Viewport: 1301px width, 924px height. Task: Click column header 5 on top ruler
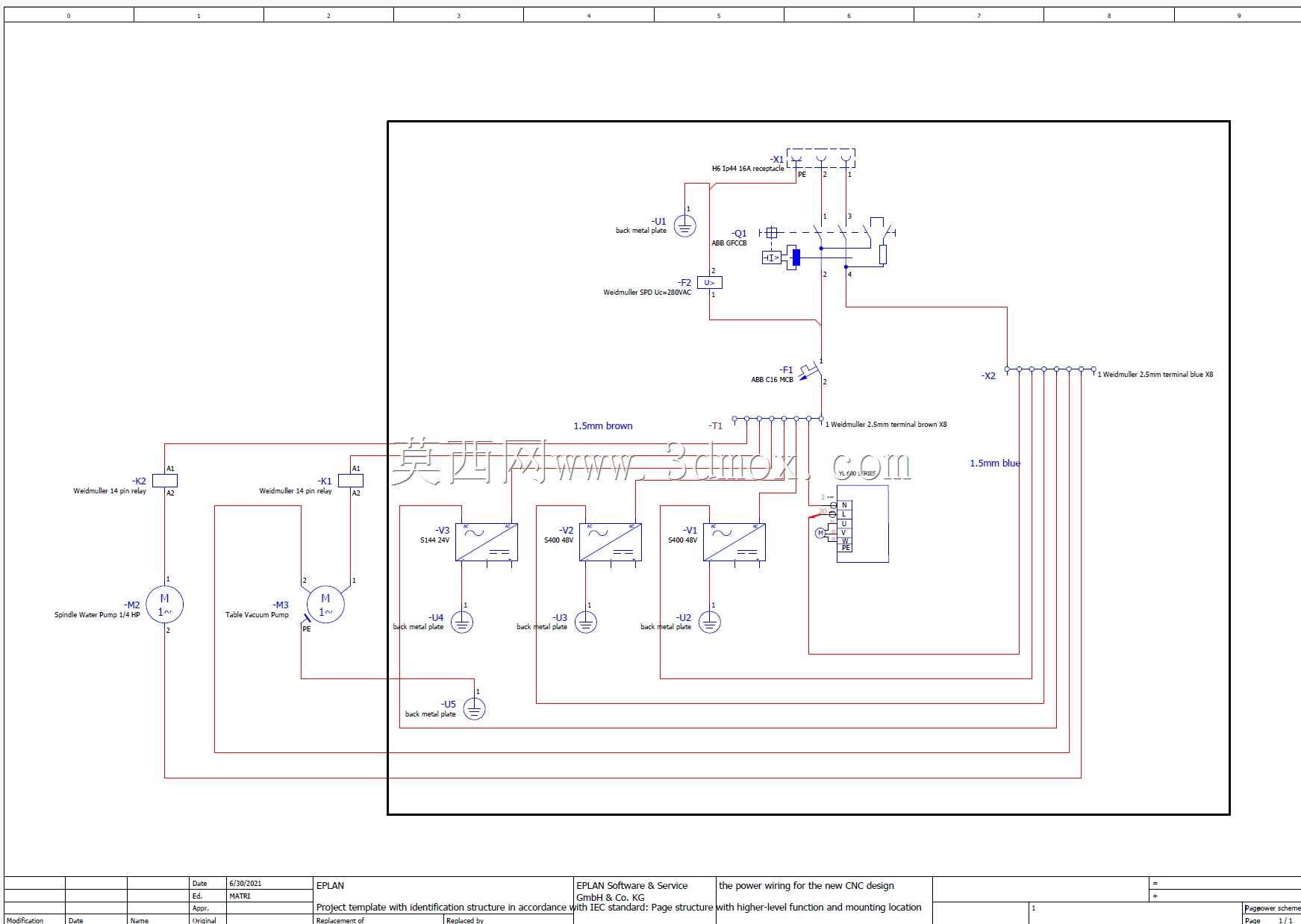[x=719, y=16]
